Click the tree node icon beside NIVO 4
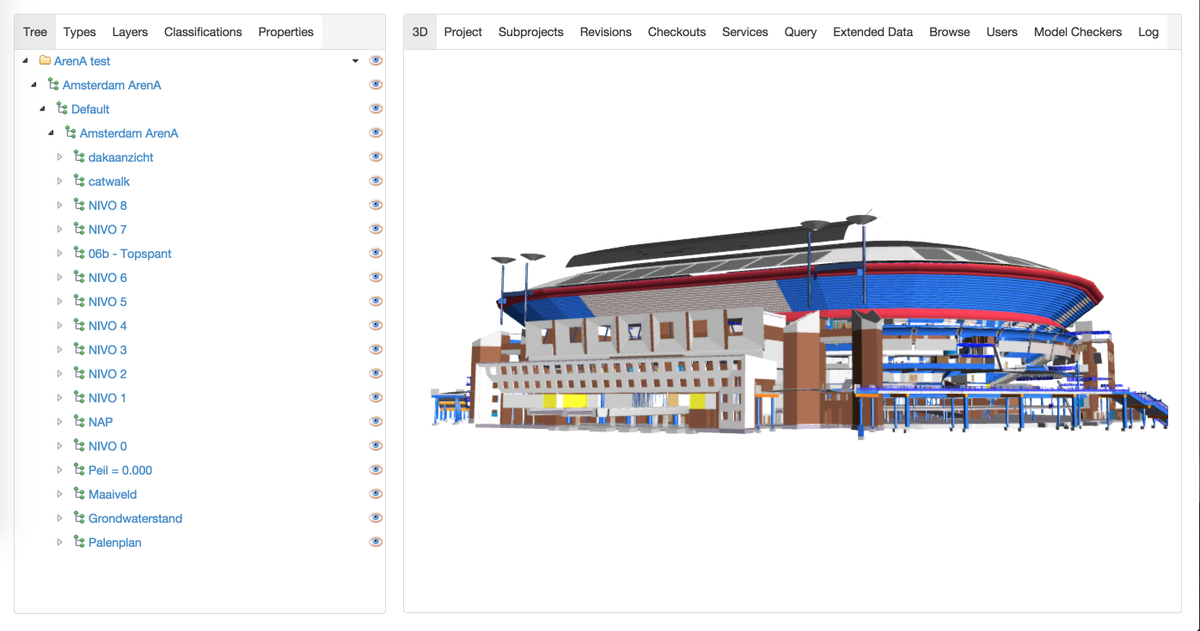The image size is (1200, 631). tap(79, 325)
